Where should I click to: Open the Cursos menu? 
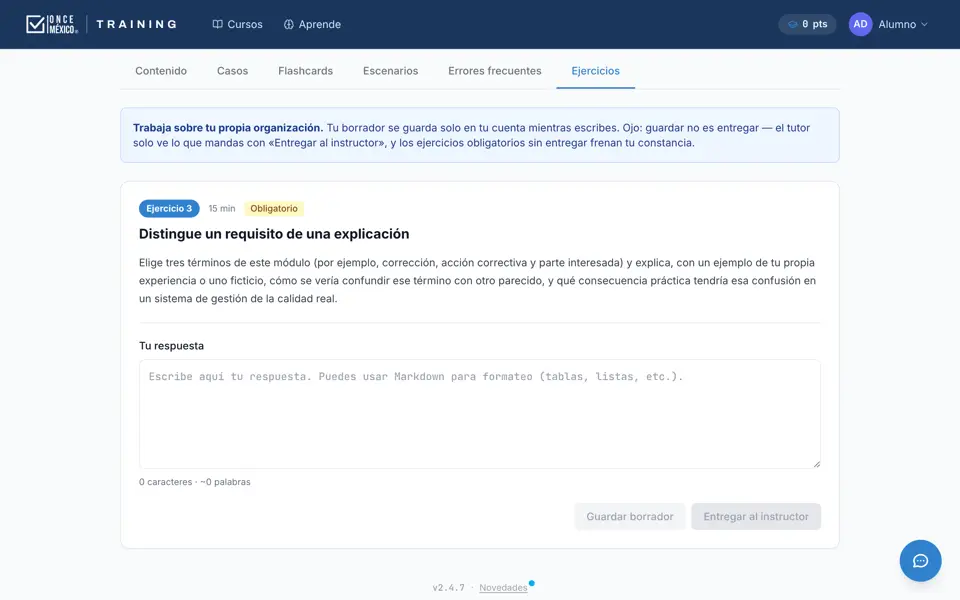(x=237, y=24)
